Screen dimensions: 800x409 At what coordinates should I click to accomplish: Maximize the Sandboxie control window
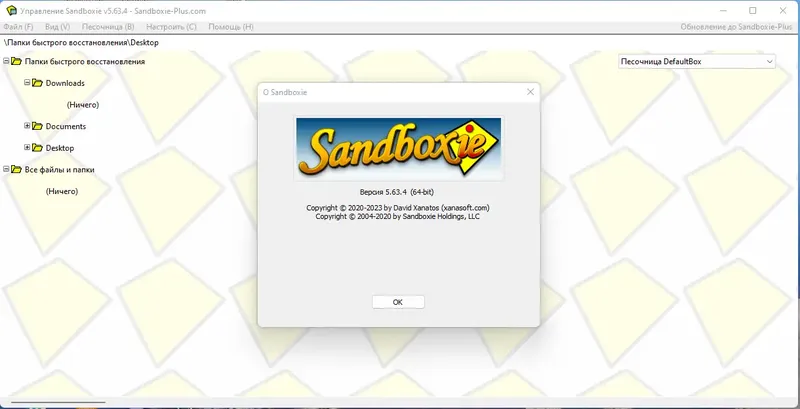[753, 10]
